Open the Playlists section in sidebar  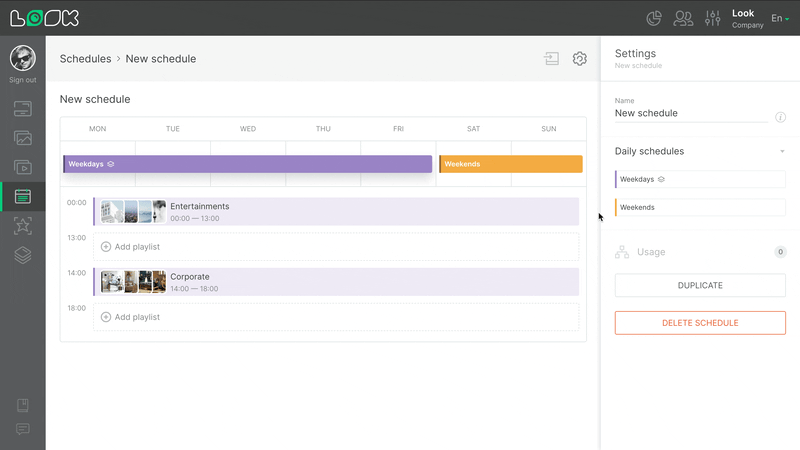23,167
